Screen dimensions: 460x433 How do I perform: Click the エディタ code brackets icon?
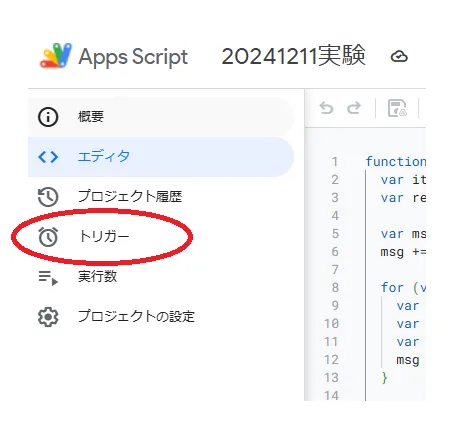point(48,157)
